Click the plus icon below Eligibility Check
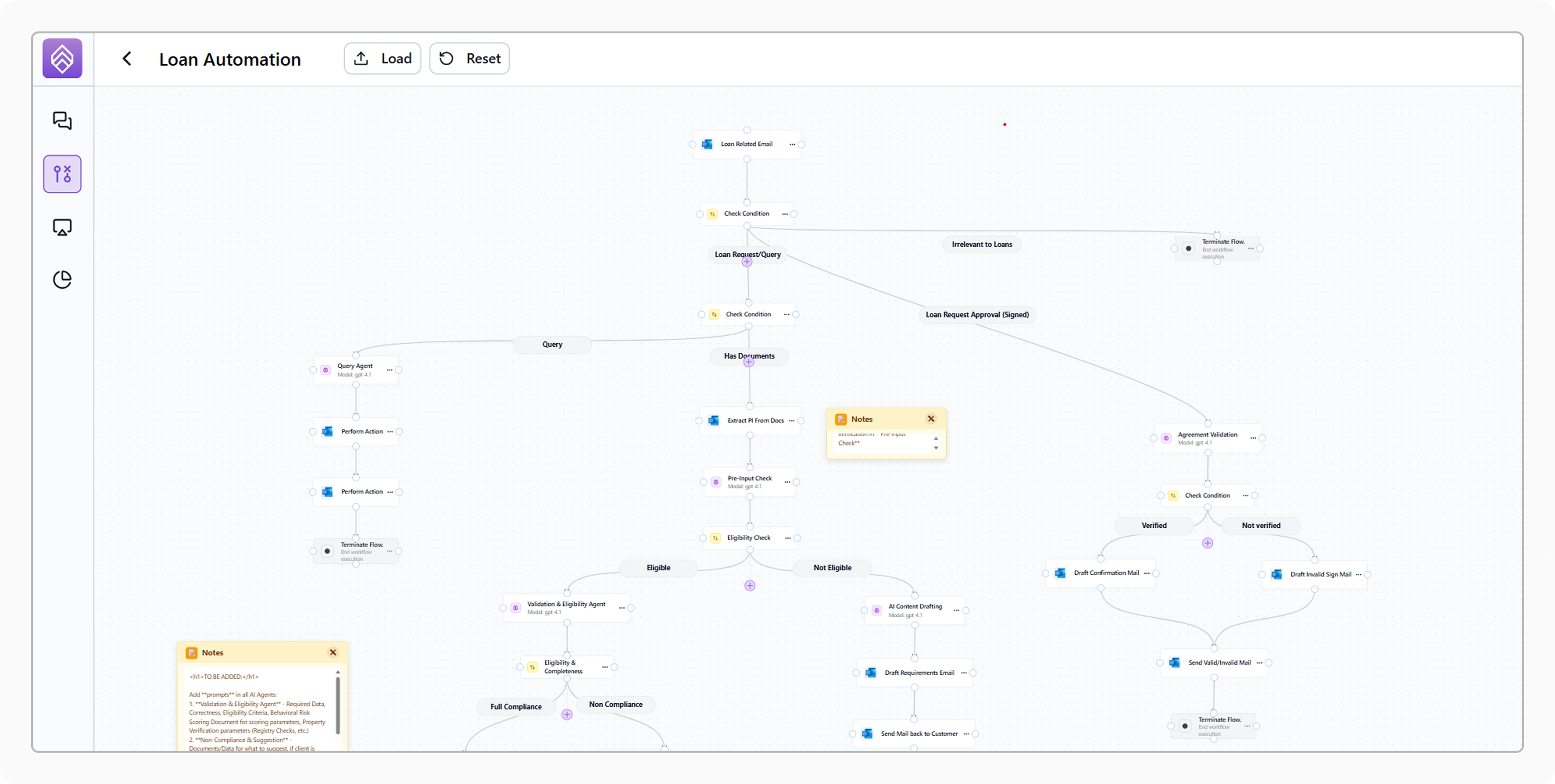The height and width of the screenshot is (784, 1555). pyautogui.click(x=750, y=585)
